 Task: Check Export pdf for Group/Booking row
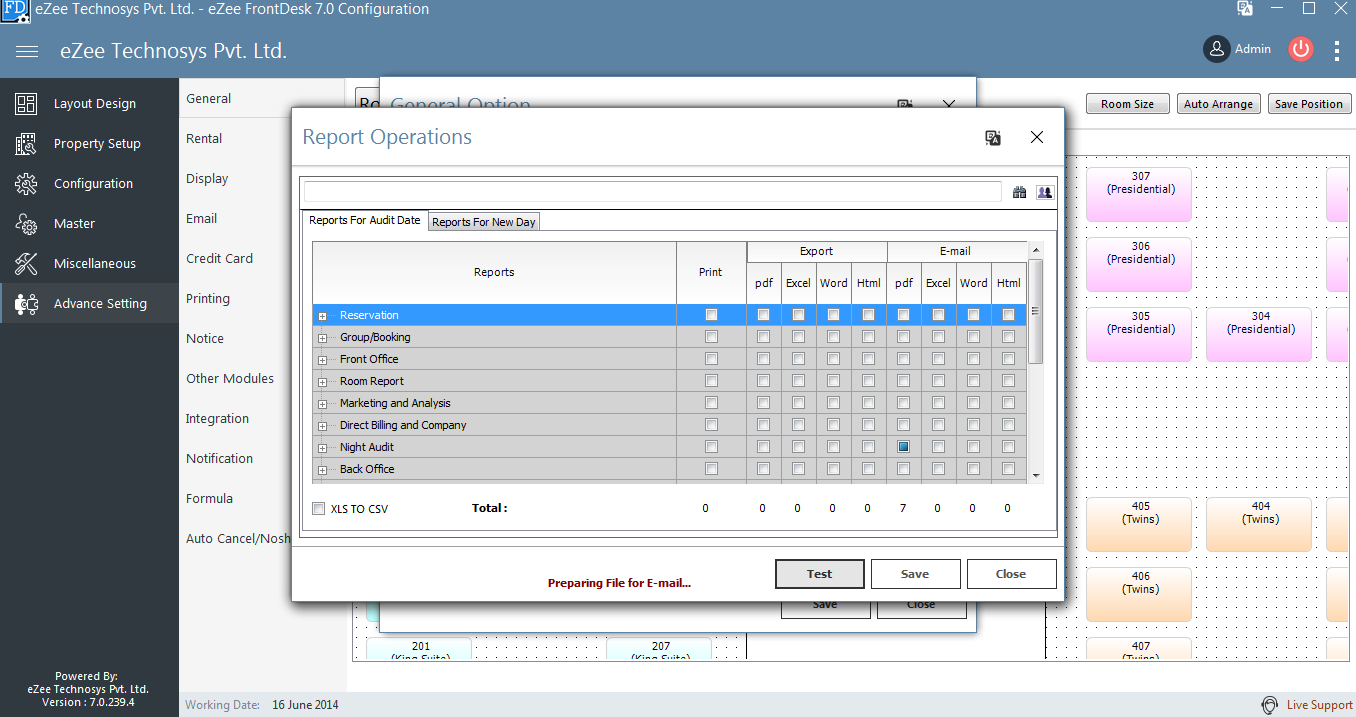point(763,337)
